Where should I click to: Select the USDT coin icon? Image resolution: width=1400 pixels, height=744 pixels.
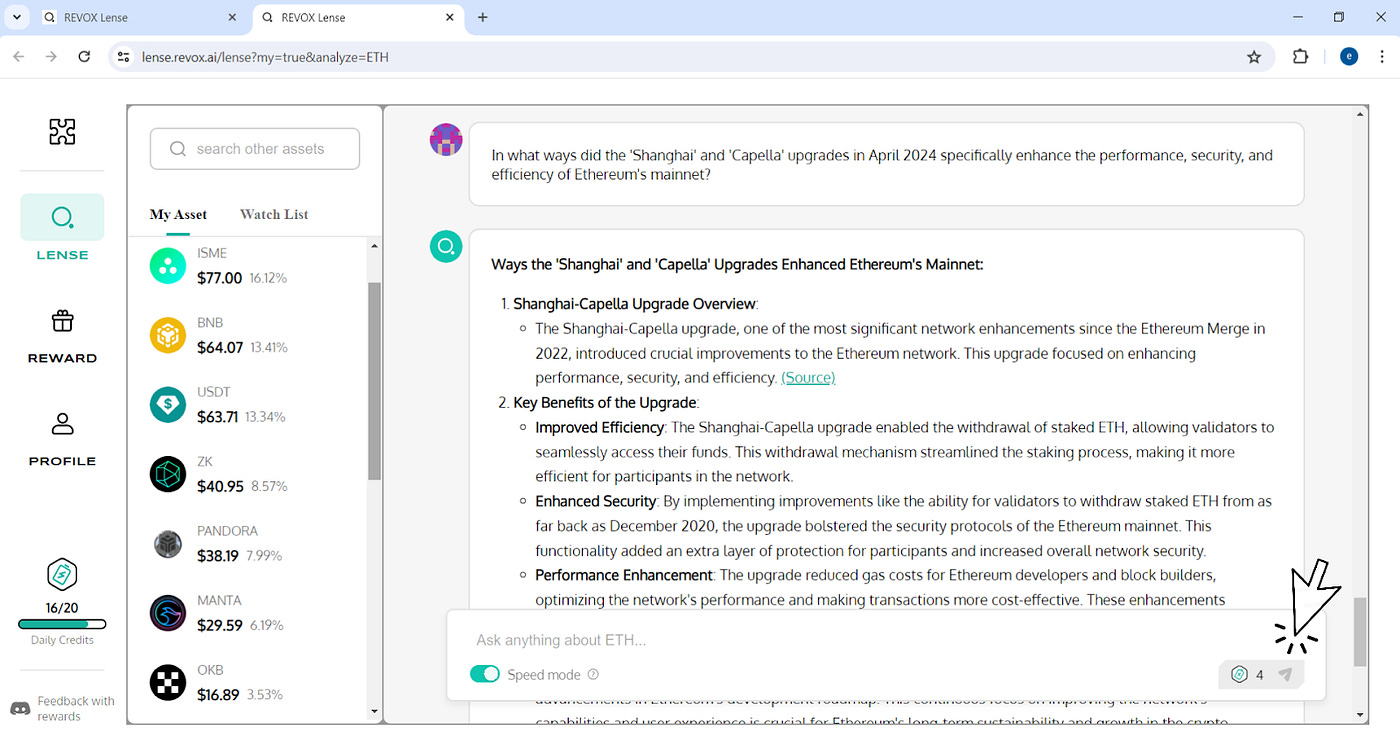[168, 405]
